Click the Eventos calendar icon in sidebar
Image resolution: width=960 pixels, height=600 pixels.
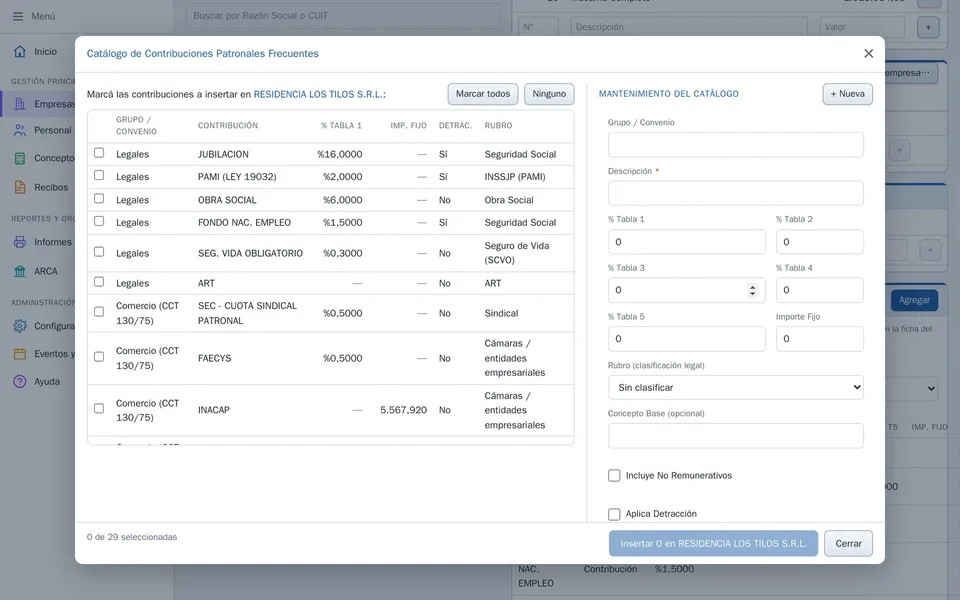(20, 354)
